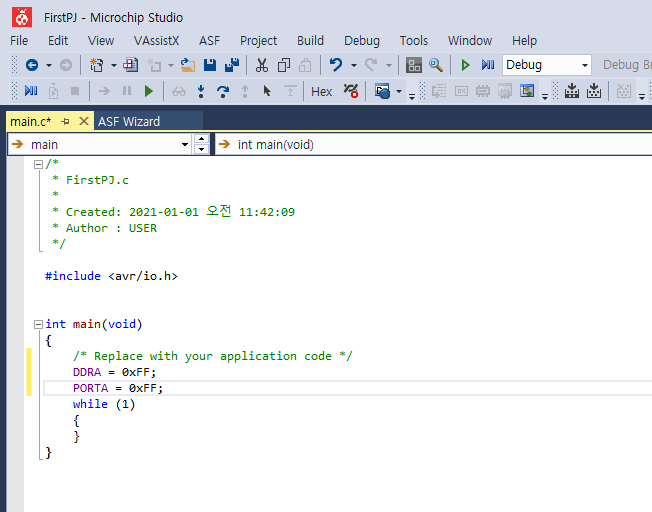652x512 pixels.
Task: Toggle Hex display mode
Action: 321,91
